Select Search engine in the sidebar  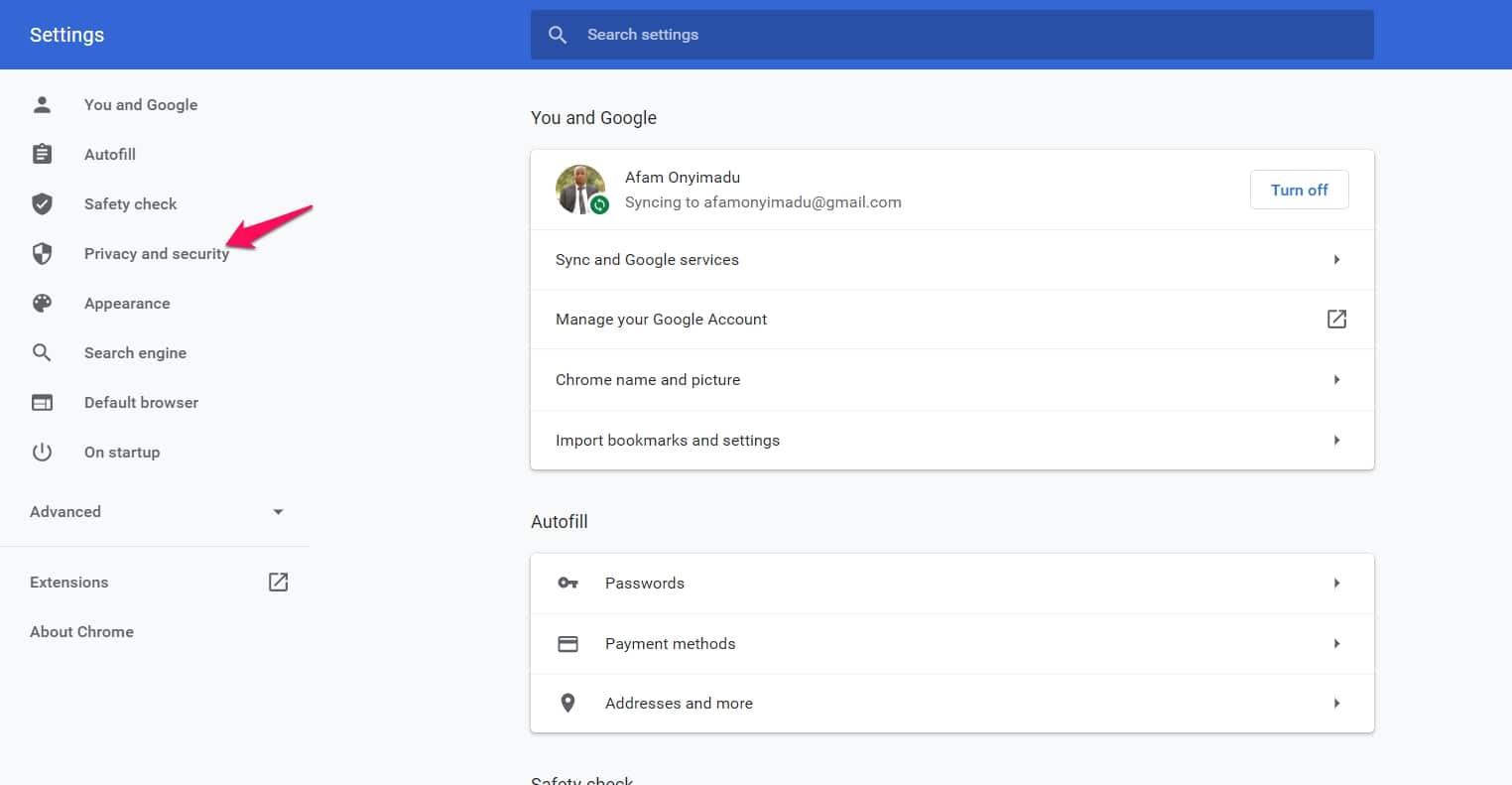(x=135, y=352)
